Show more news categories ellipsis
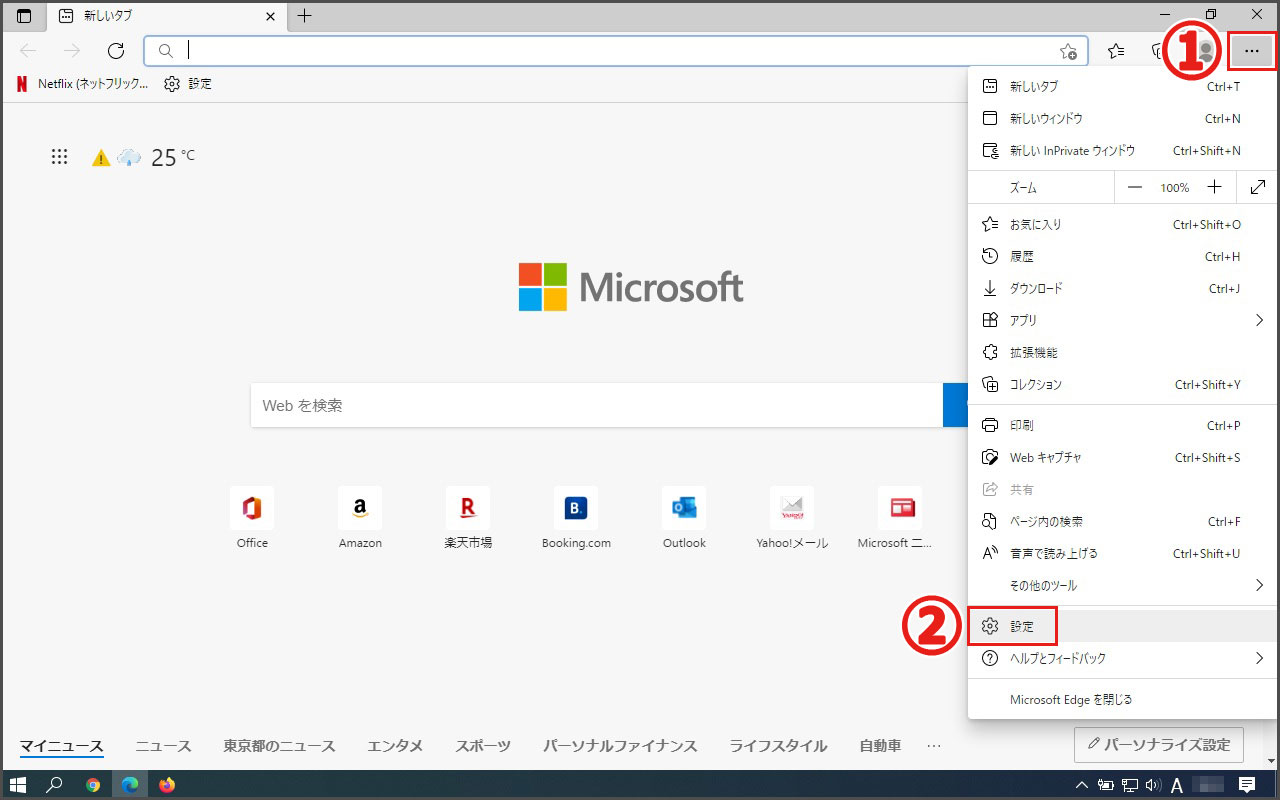This screenshot has width=1280, height=800. 934,746
